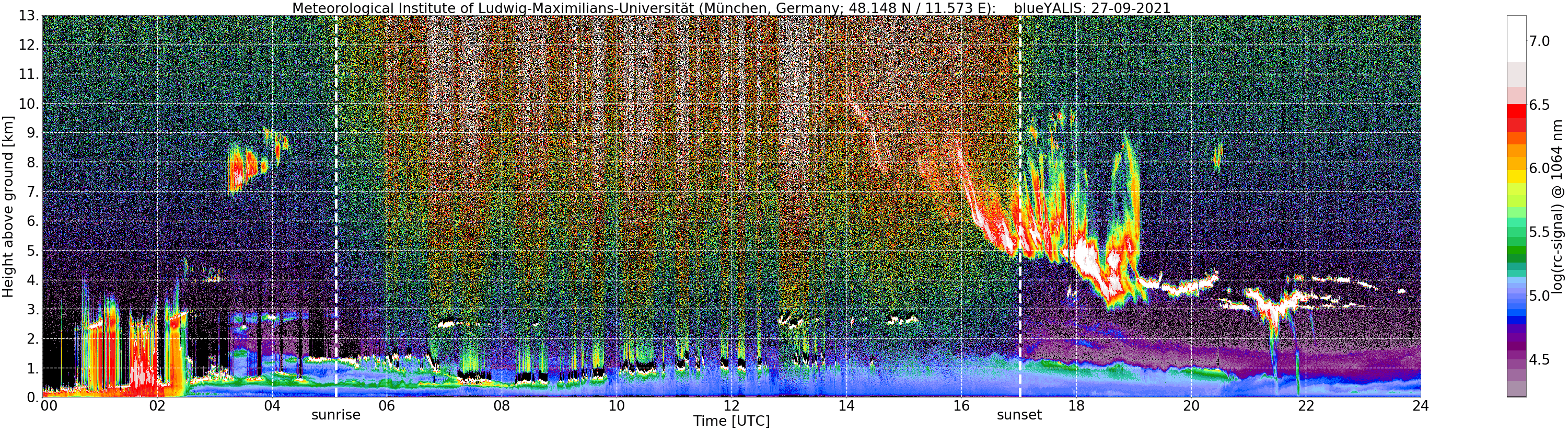Click the colorbar tick label '5.5'
The width and height of the screenshot is (1568, 431).
click(1539, 232)
